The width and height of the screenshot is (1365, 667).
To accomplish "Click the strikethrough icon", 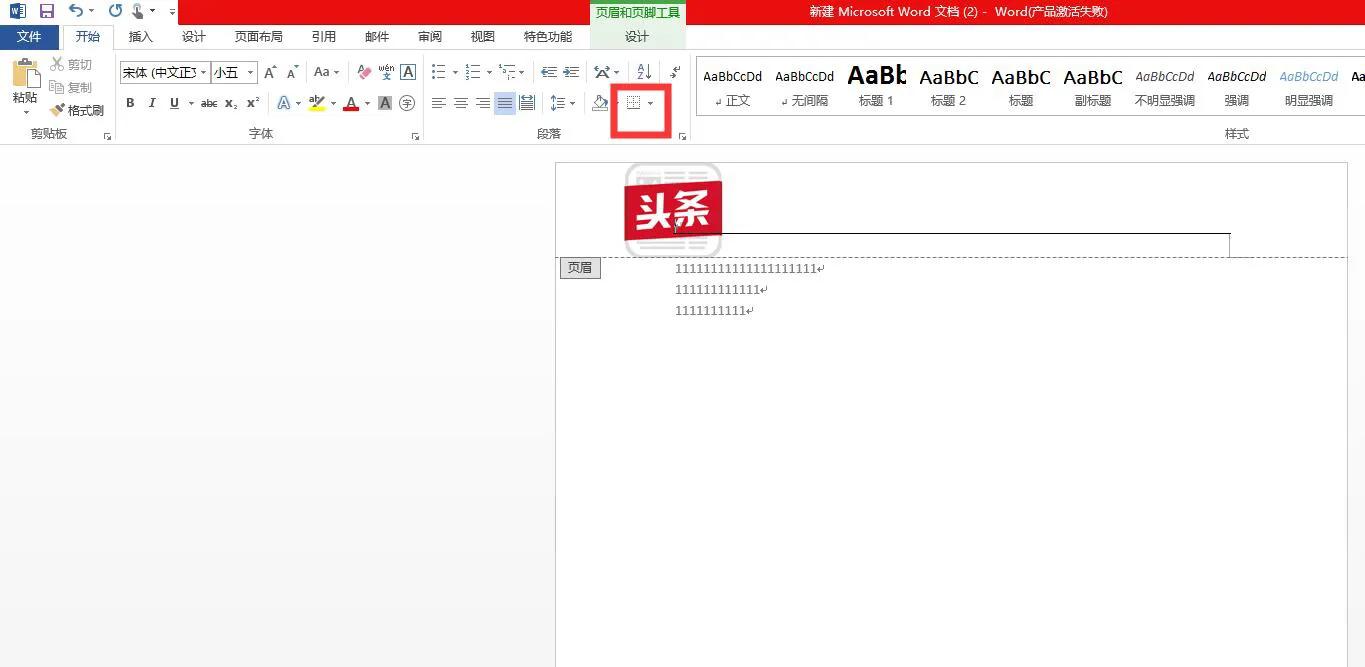I will [x=209, y=102].
